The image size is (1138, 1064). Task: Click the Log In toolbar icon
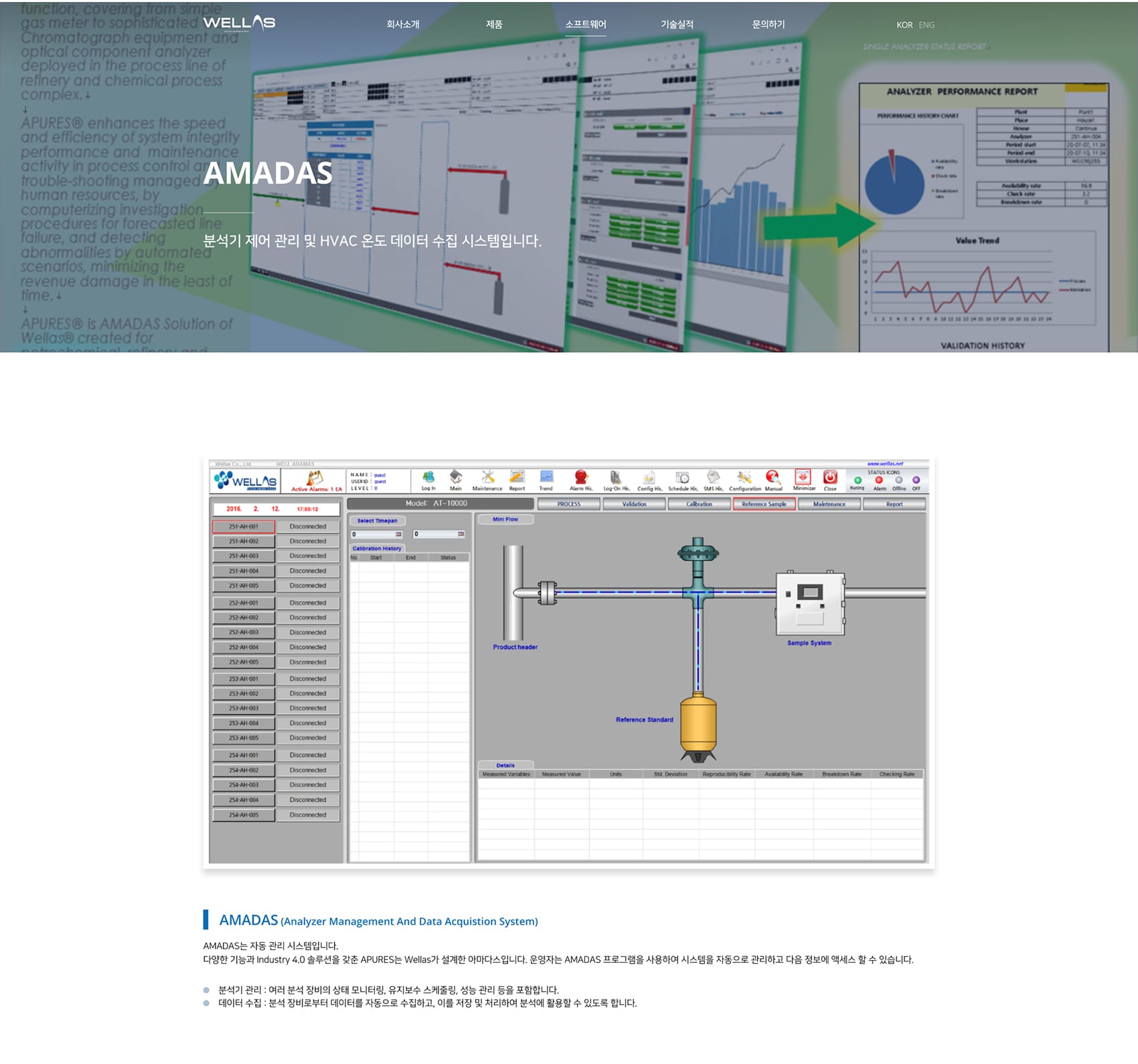click(x=428, y=477)
